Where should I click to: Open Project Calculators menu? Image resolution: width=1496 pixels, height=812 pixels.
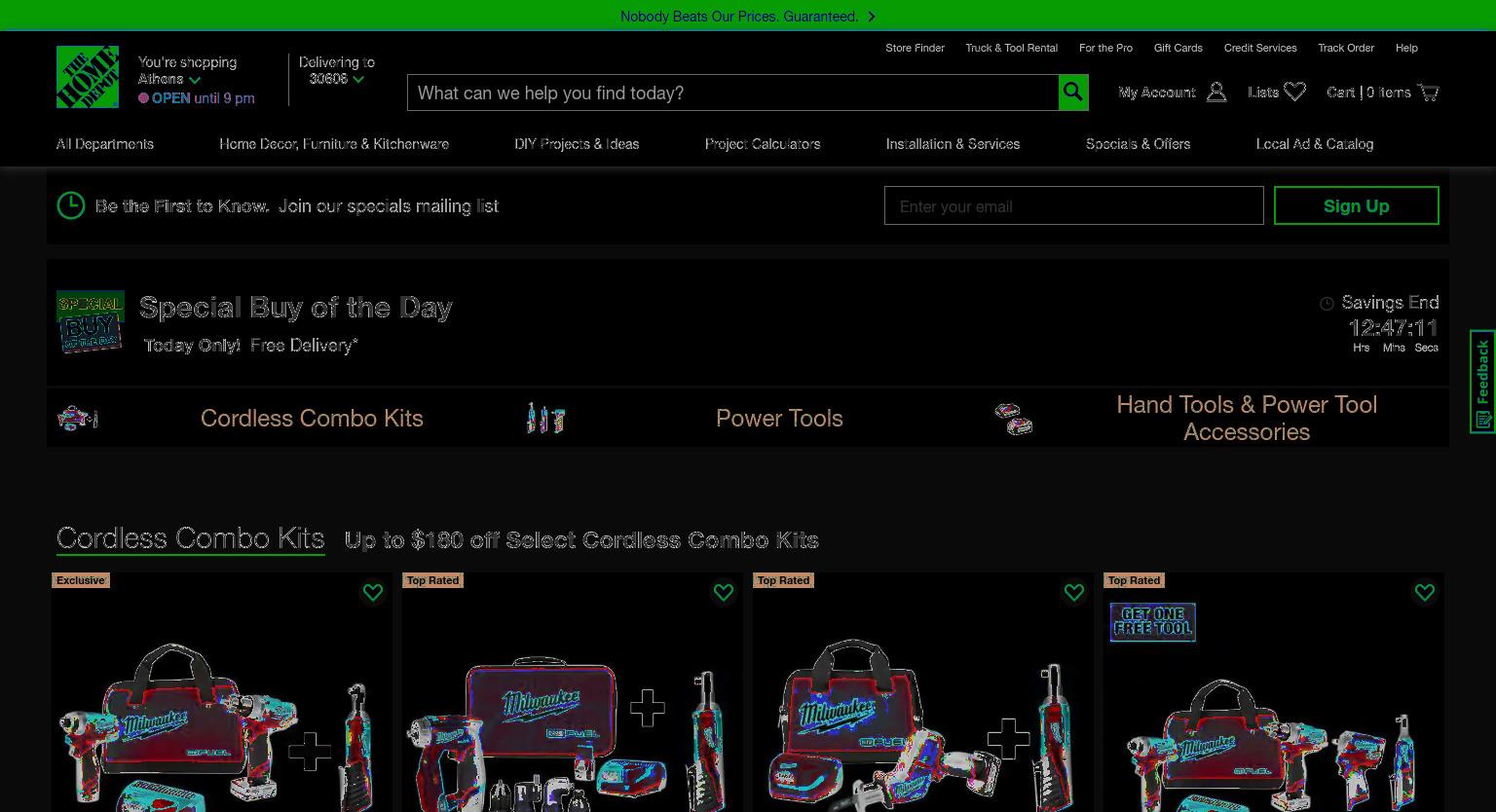(x=763, y=144)
